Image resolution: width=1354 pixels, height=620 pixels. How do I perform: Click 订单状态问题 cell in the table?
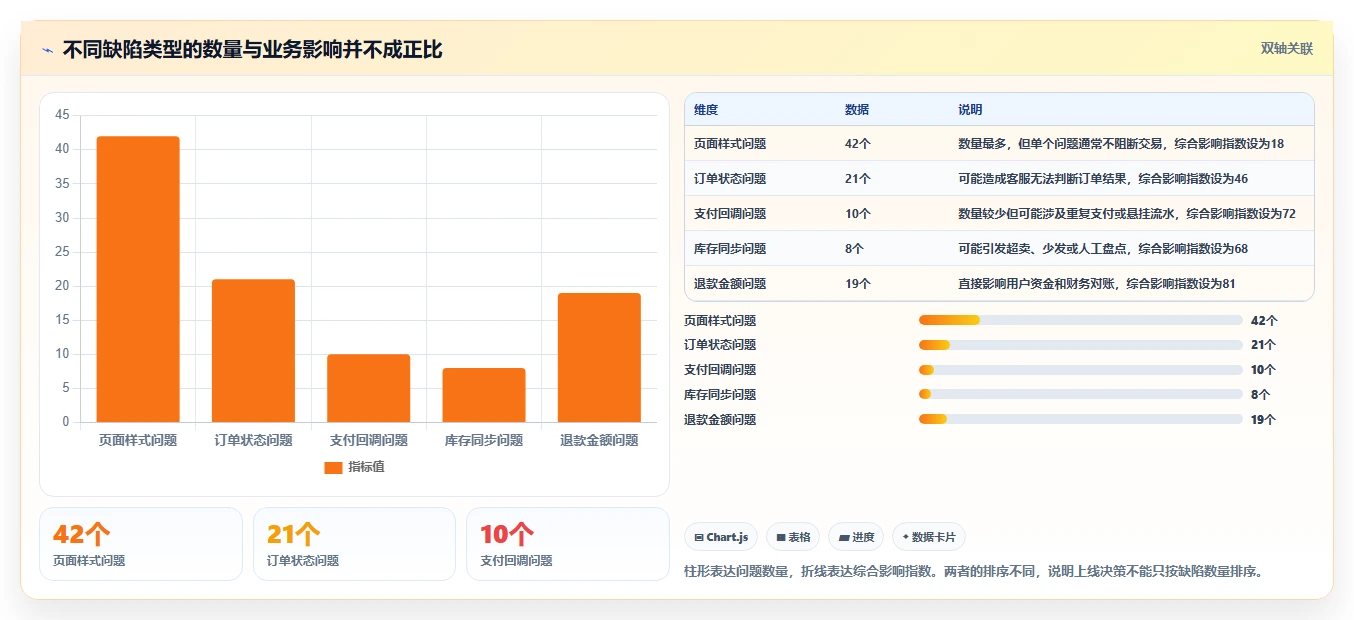(730, 179)
